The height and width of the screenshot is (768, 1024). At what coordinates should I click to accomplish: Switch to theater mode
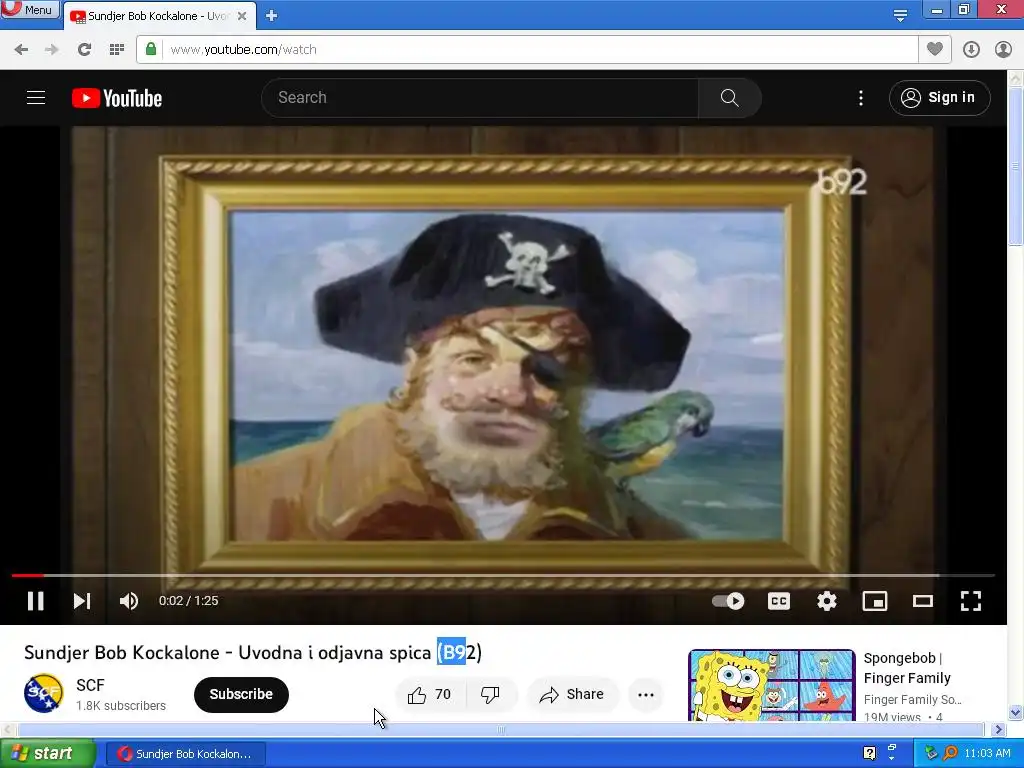(x=923, y=601)
